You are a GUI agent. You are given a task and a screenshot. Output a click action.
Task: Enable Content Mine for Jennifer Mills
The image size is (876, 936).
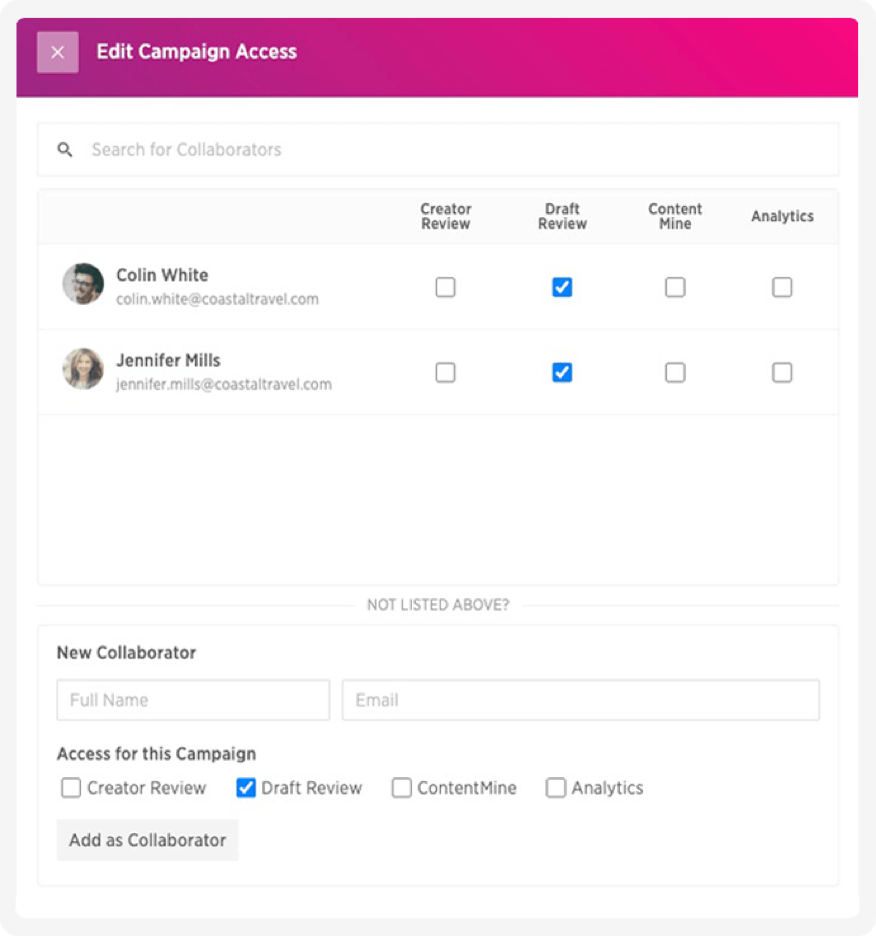pos(675,373)
